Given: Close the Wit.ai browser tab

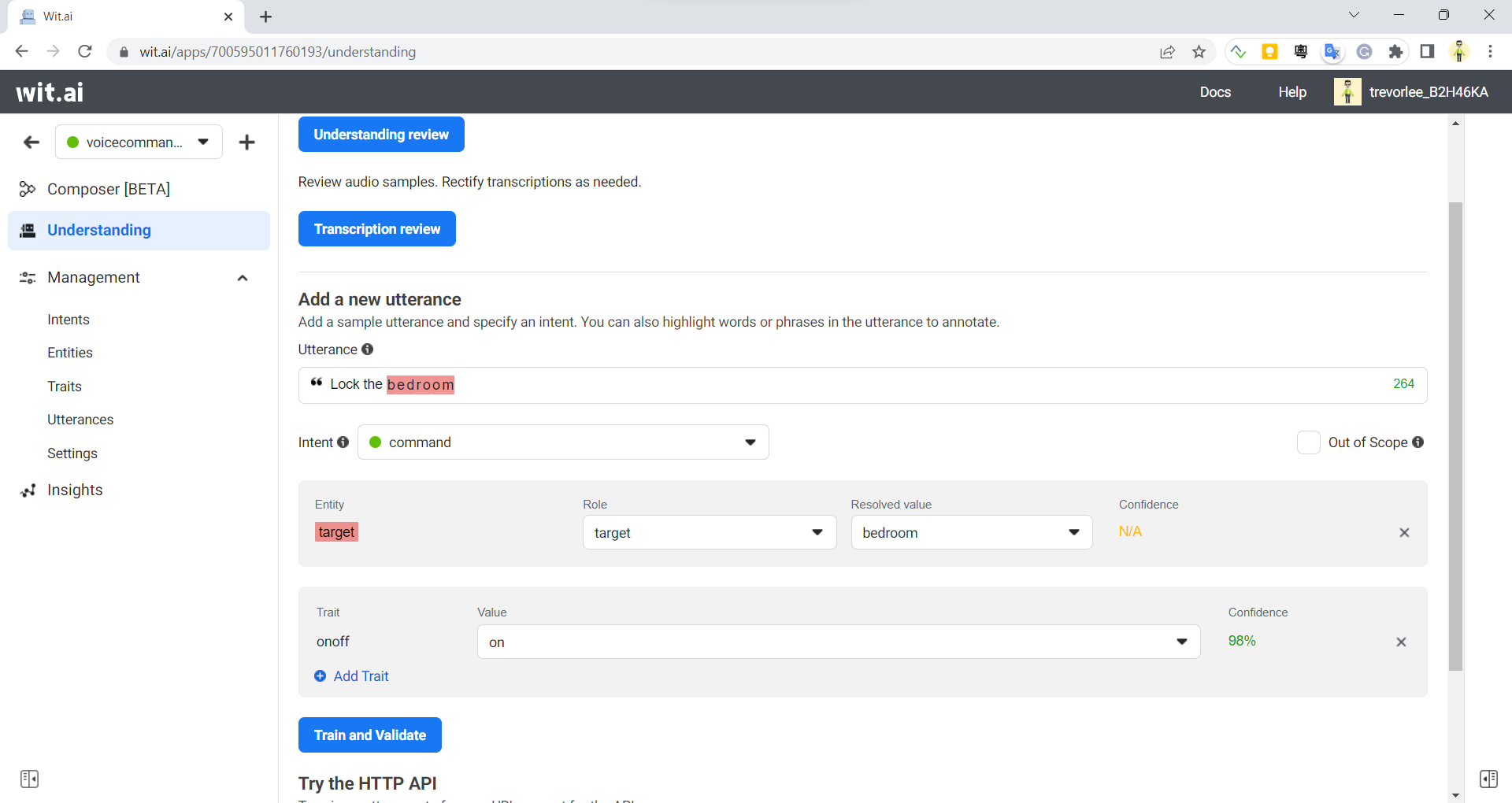Looking at the screenshot, I should (x=228, y=17).
